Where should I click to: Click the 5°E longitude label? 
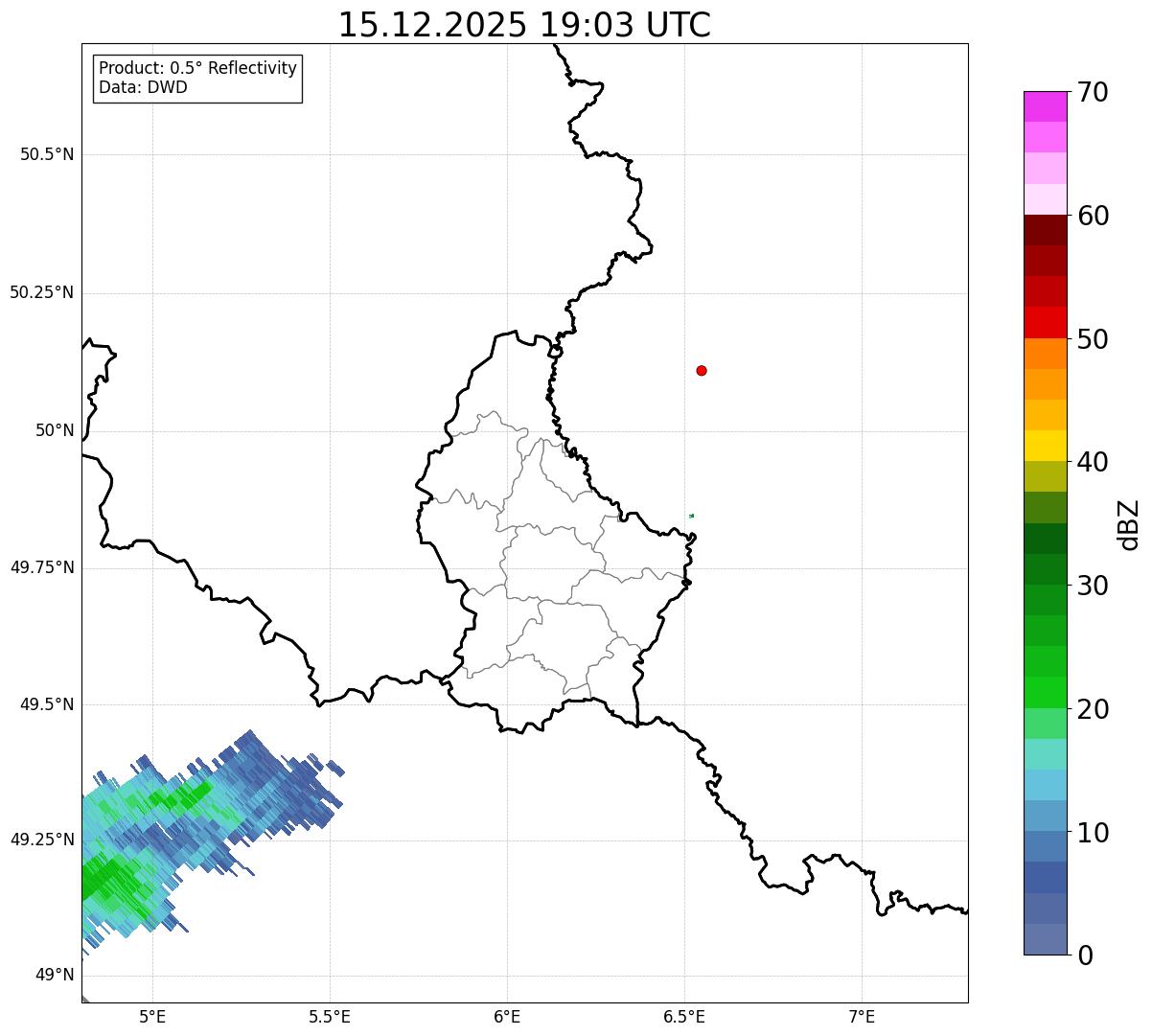click(x=152, y=1017)
